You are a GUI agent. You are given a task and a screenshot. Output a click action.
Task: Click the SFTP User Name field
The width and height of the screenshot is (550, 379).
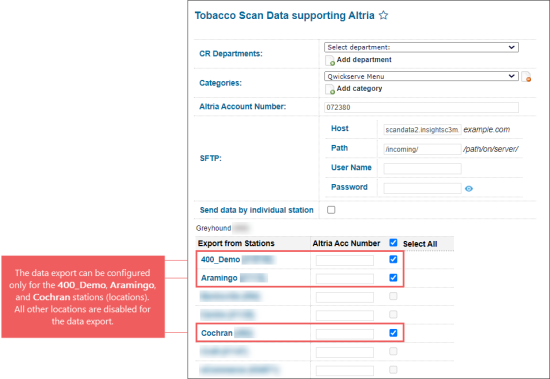(x=422, y=169)
